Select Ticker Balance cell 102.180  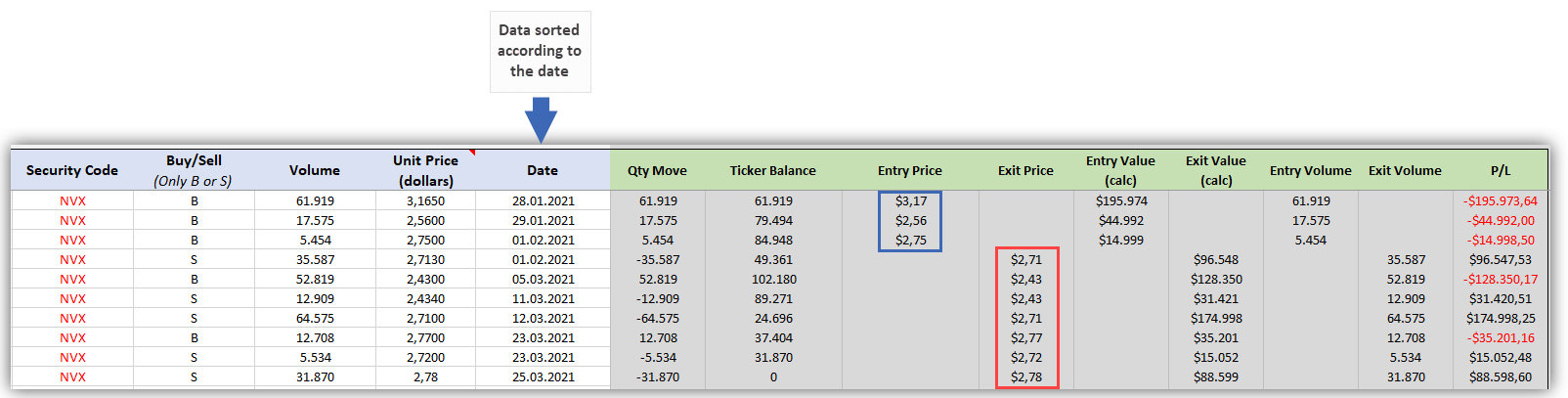pyautogui.click(x=772, y=280)
